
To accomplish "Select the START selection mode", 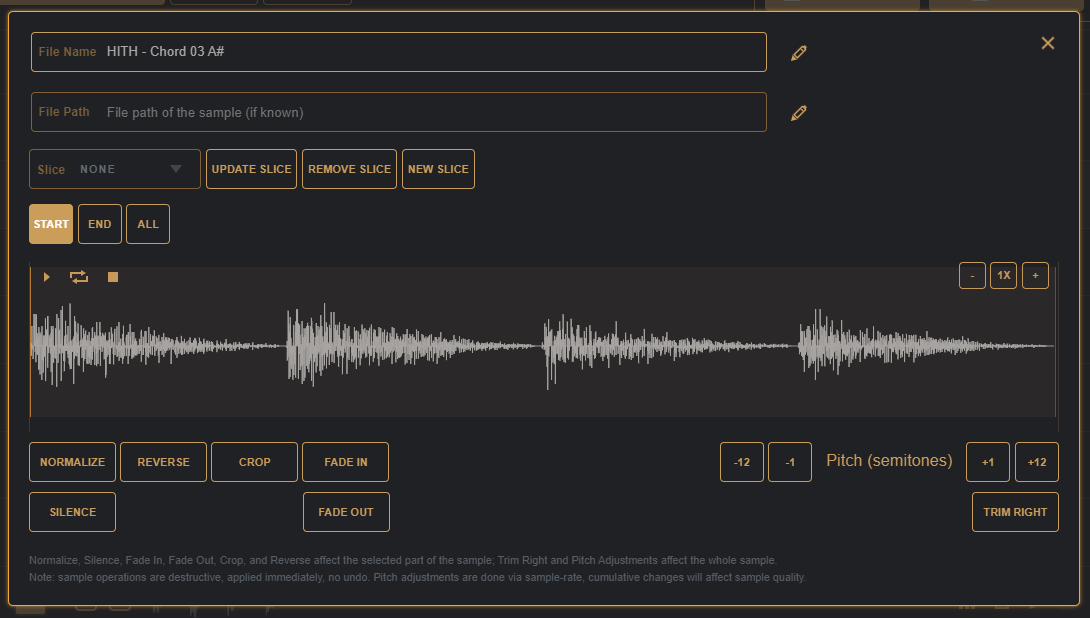I will click(x=51, y=224).
